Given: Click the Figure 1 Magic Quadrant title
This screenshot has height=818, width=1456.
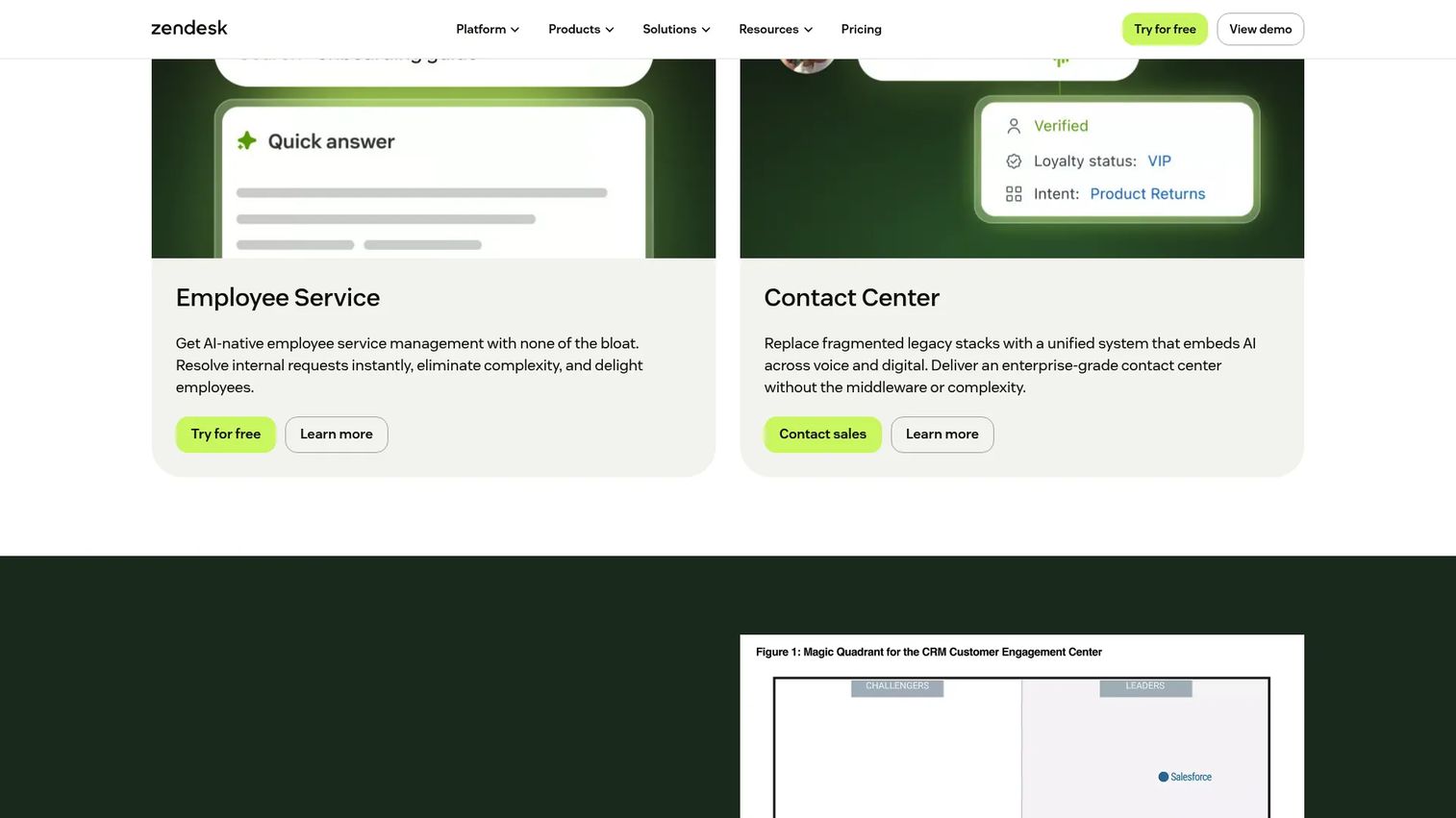Looking at the screenshot, I should (929, 652).
